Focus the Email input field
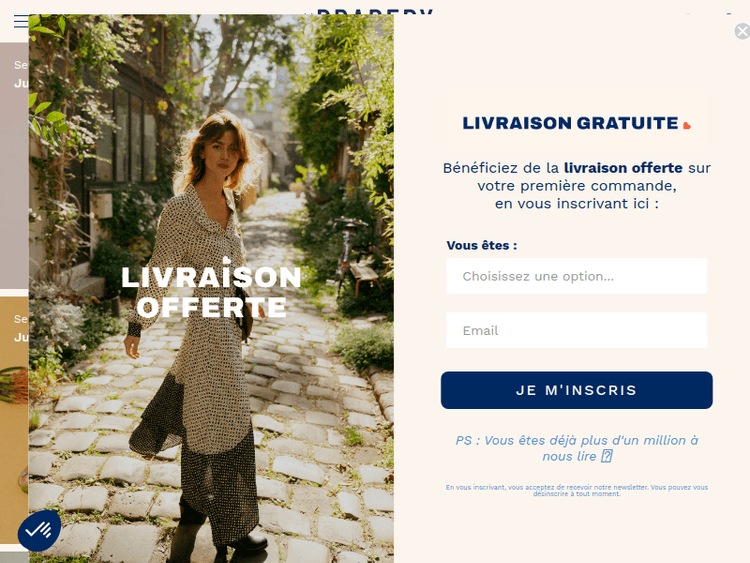Image resolution: width=750 pixels, height=563 pixels. point(576,330)
